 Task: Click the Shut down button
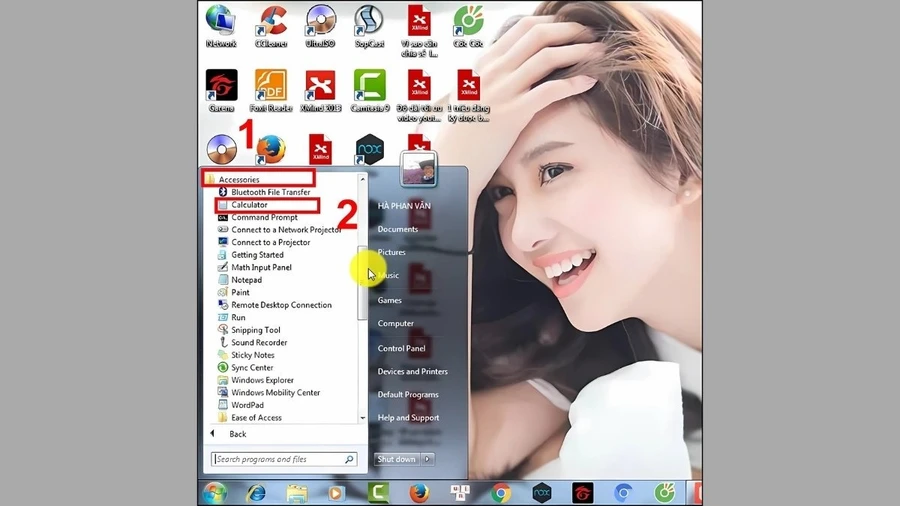[396, 459]
